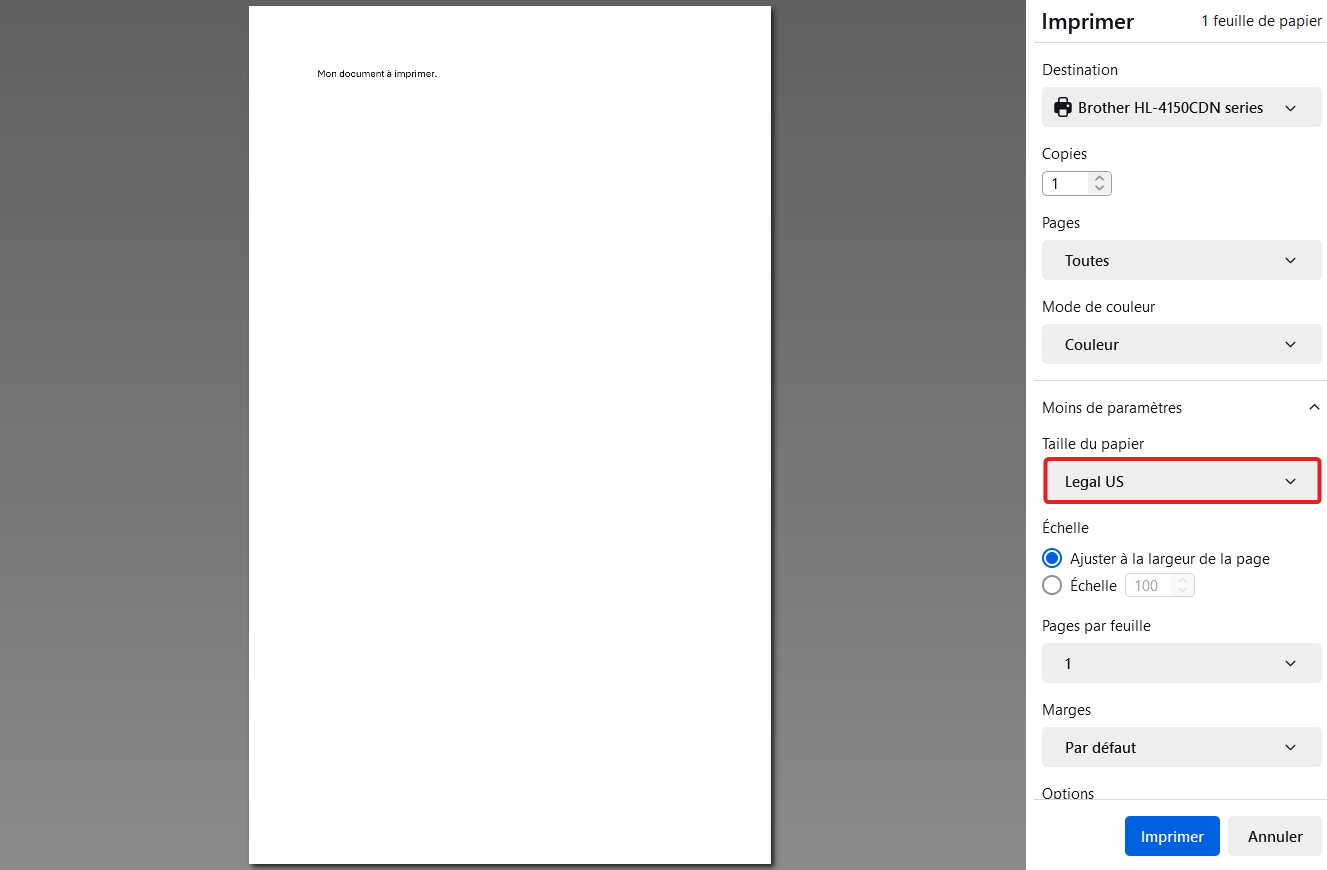Increase copies with the up arrow
The image size is (1327, 870).
coord(1100,179)
